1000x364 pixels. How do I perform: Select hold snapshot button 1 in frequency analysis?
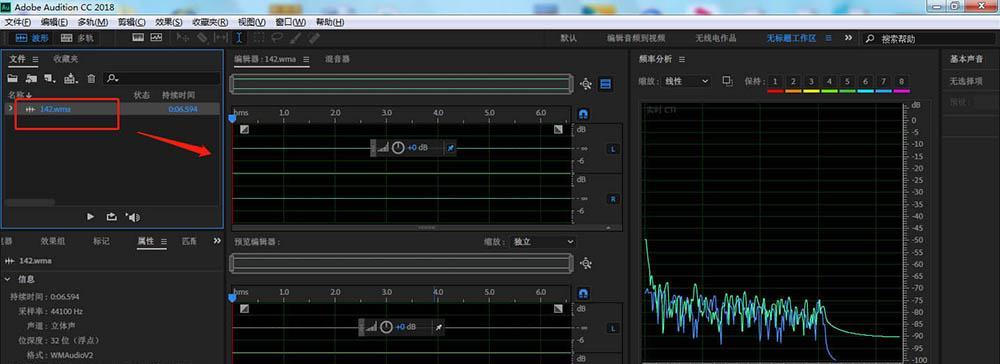(x=775, y=82)
